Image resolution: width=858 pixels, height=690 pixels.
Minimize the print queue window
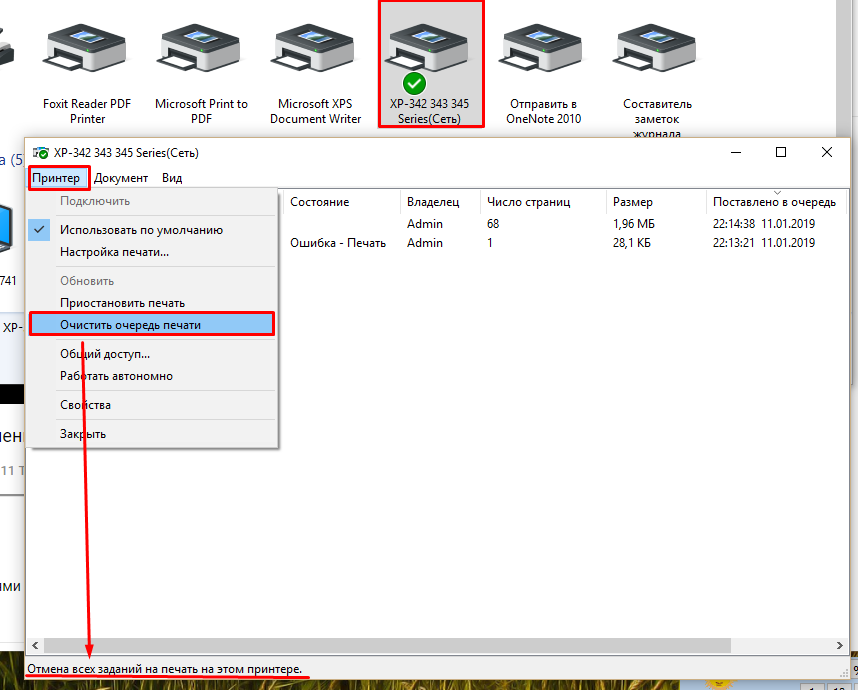(x=736, y=152)
